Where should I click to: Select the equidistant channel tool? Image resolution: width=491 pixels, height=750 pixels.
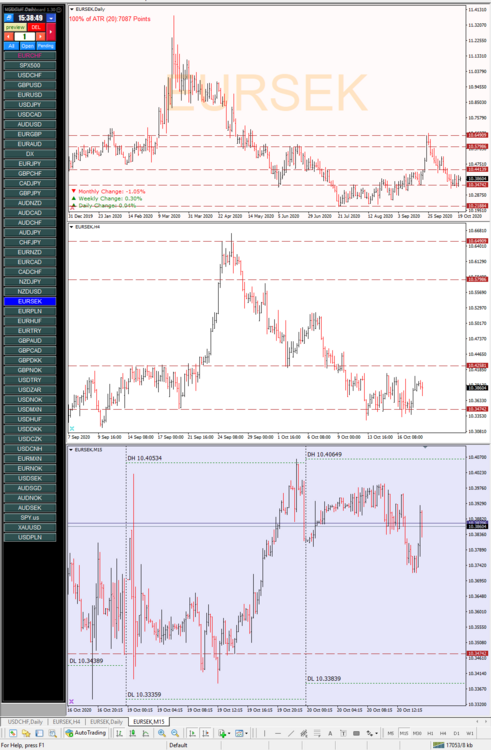click(304, 733)
